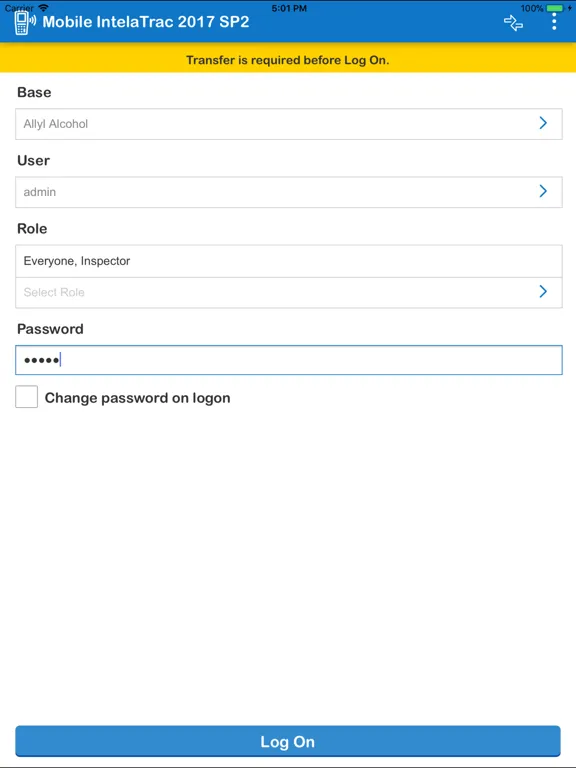
Task: Open the three-dot overflow menu
Action: coord(554,22)
